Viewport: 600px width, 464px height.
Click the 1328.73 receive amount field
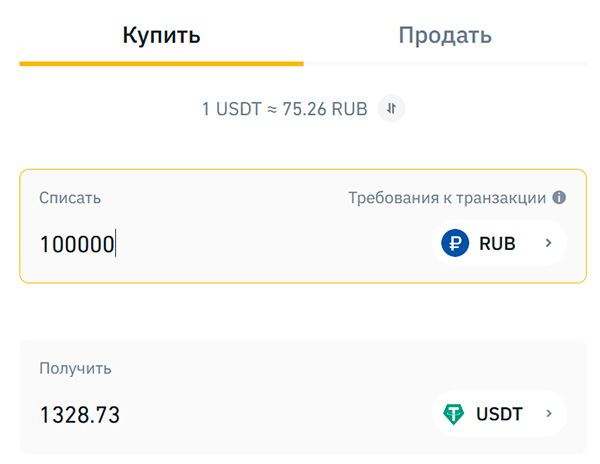[x=80, y=414]
